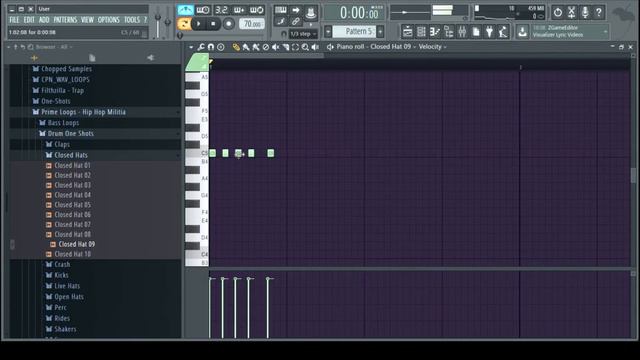Toggle pattern/song mode button
Screen dimensions: 640x360
point(184,24)
